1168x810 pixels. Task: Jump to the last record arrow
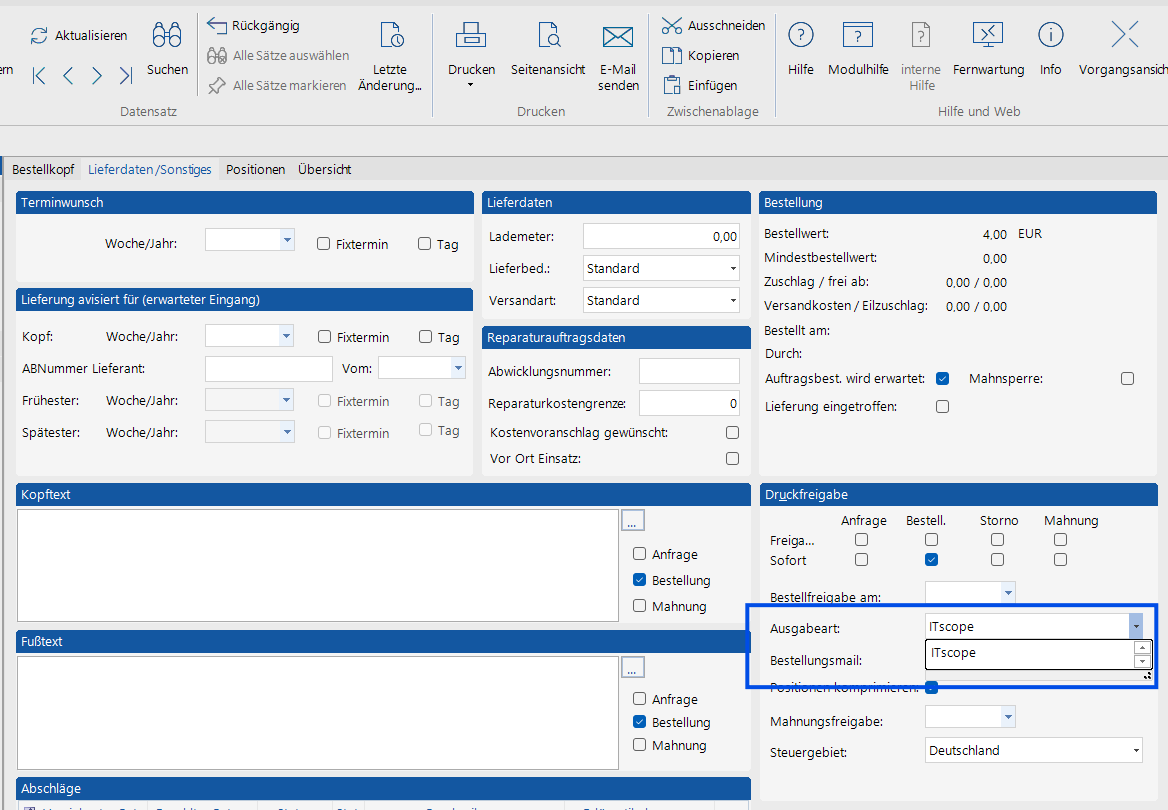126,76
